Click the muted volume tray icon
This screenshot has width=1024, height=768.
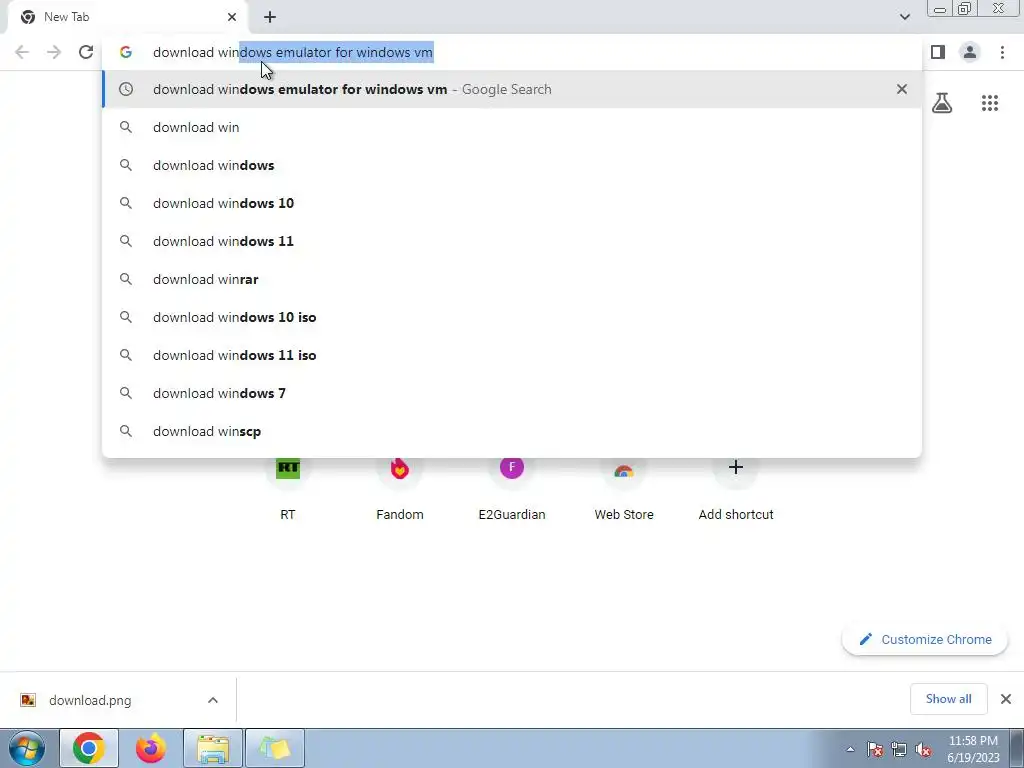click(923, 749)
